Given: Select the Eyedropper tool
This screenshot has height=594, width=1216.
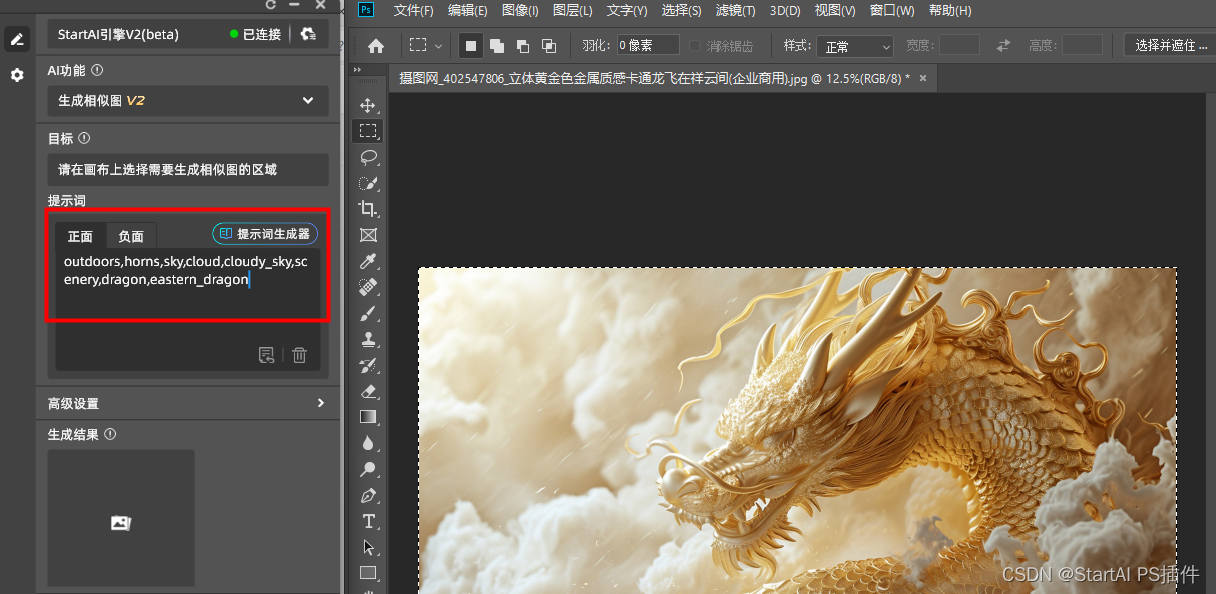Looking at the screenshot, I should 368,261.
